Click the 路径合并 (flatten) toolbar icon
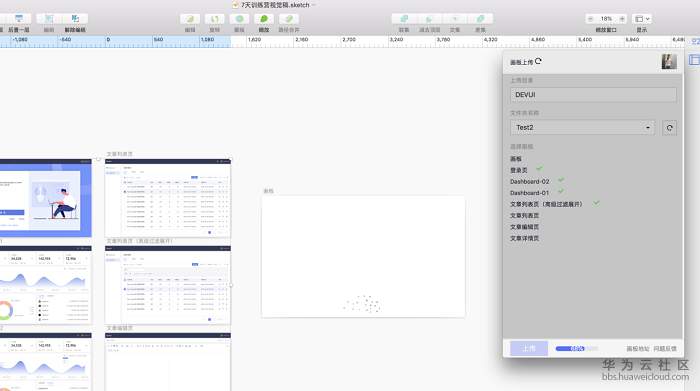700x391 pixels. pyautogui.click(x=289, y=19)
